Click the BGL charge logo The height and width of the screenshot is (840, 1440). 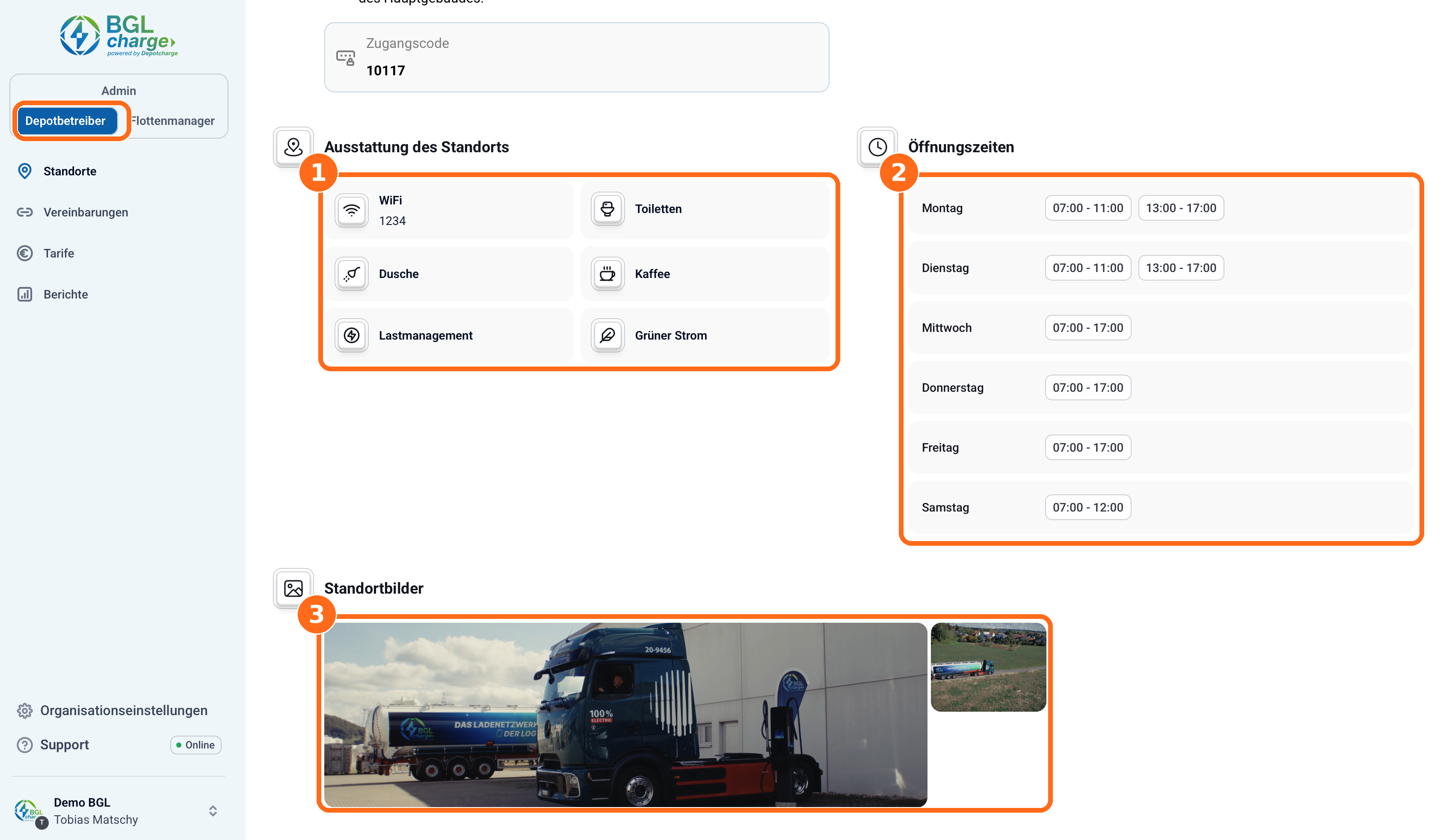[x=119, y=35]
